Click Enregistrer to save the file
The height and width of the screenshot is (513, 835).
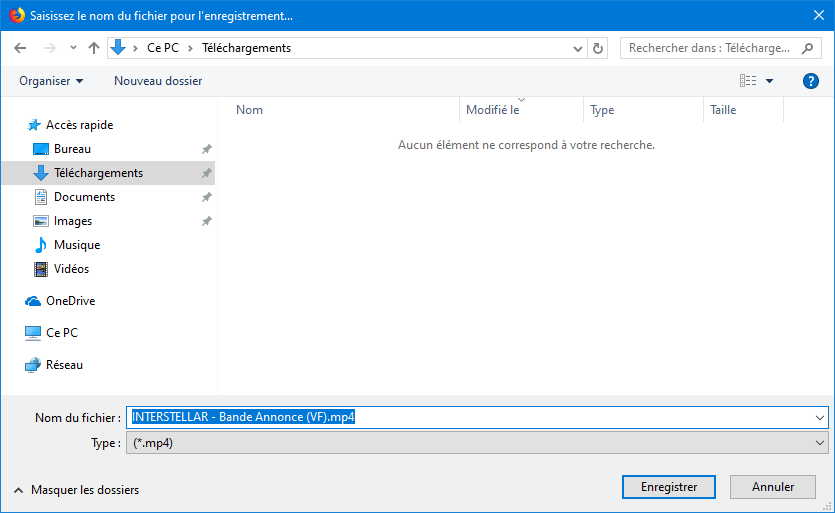(x=669, y=487)
